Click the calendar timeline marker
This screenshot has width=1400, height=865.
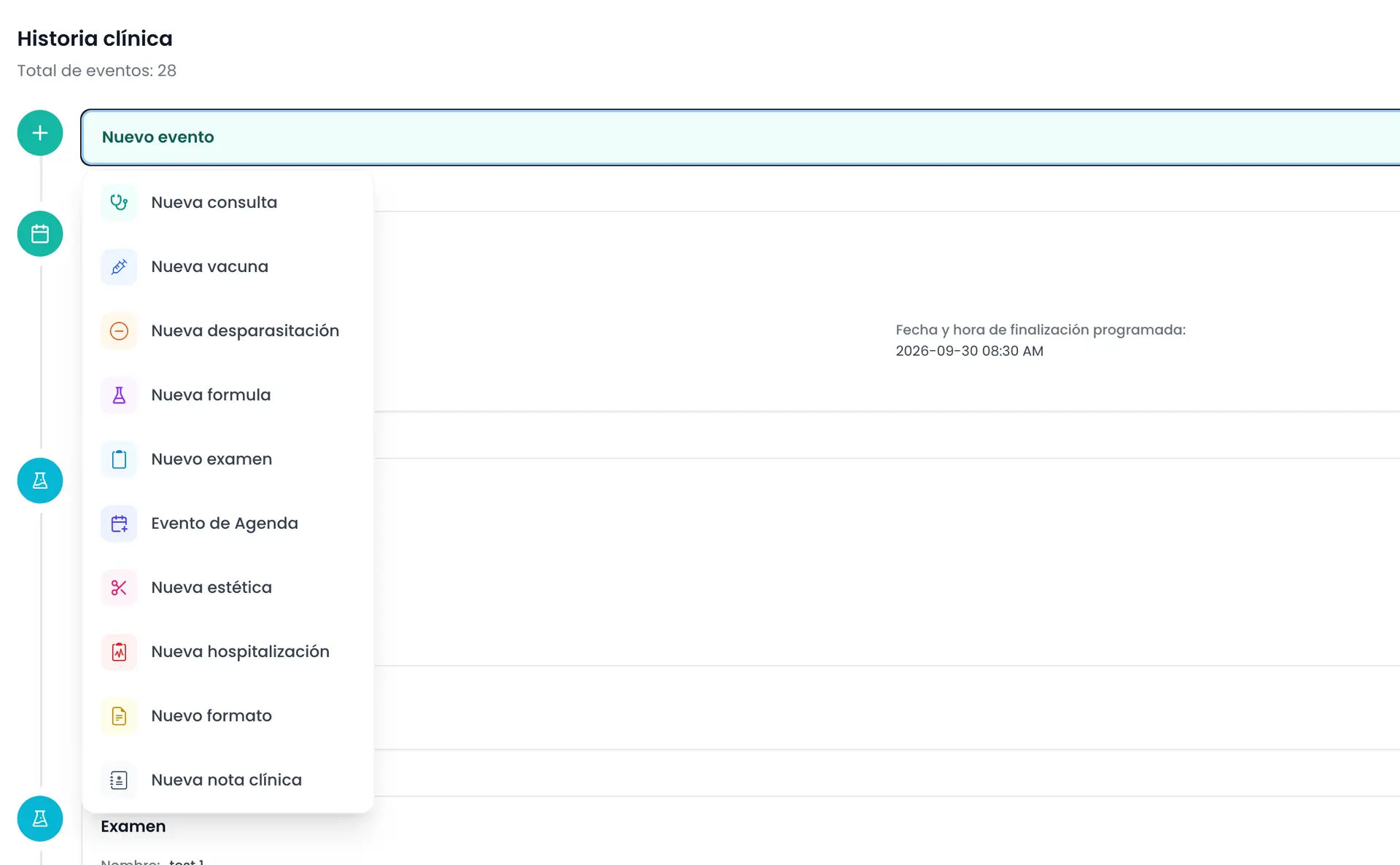(x=40, y=233)
